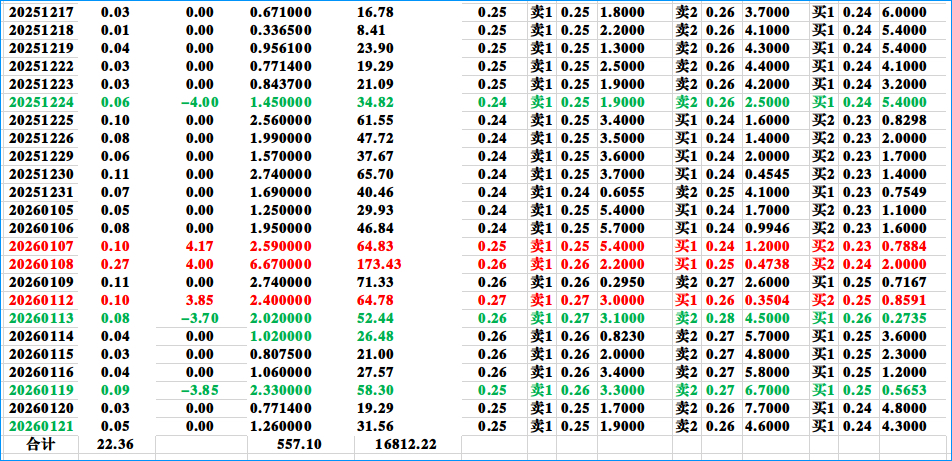The width and height of the screenshot is (952, 461).
Task: Select green date cell 20251224
Action: 39,103
